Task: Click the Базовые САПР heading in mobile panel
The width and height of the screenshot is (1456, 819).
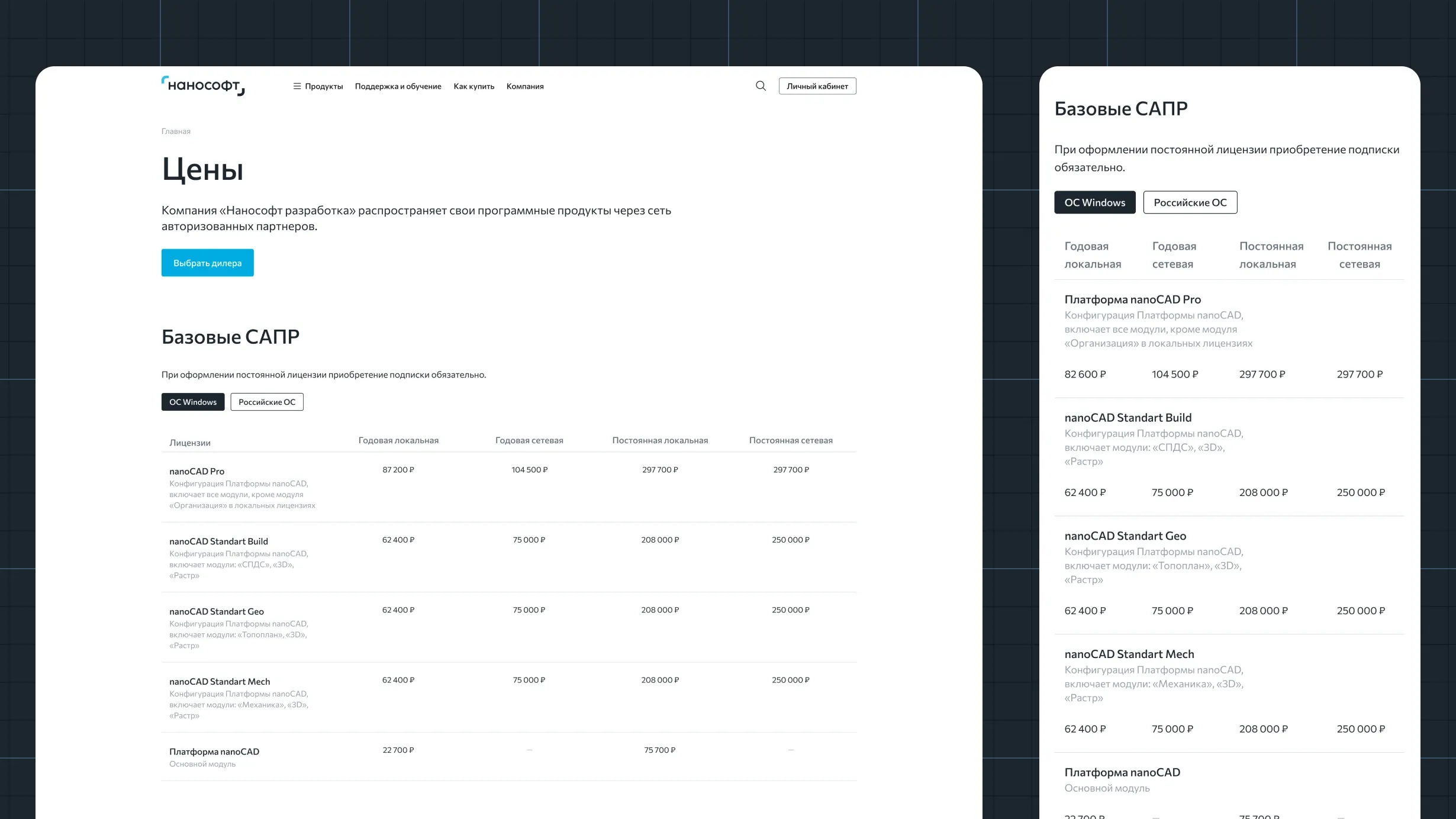Action: 1121,109
